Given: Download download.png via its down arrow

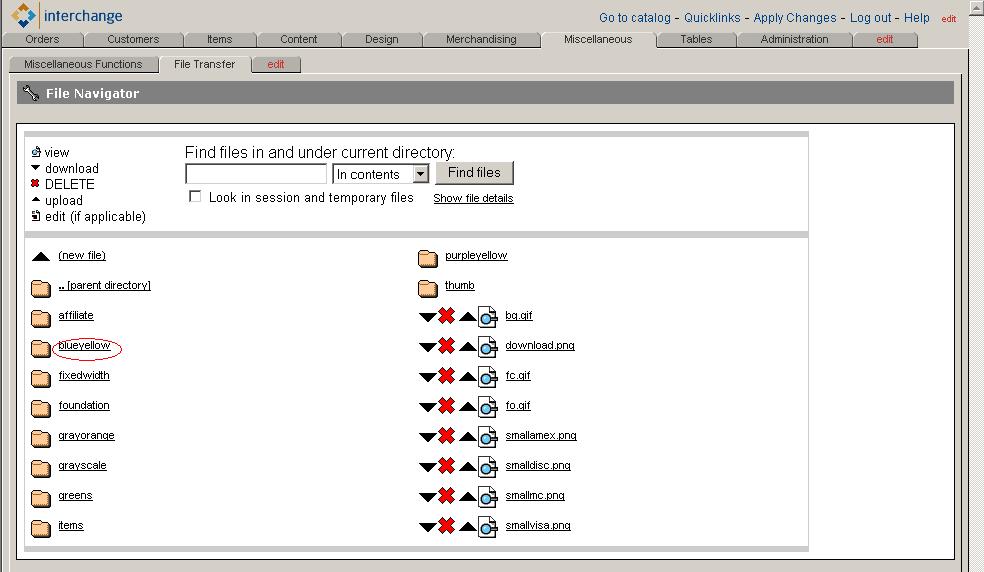Looking at the screenshot, I should click(427, 347).
